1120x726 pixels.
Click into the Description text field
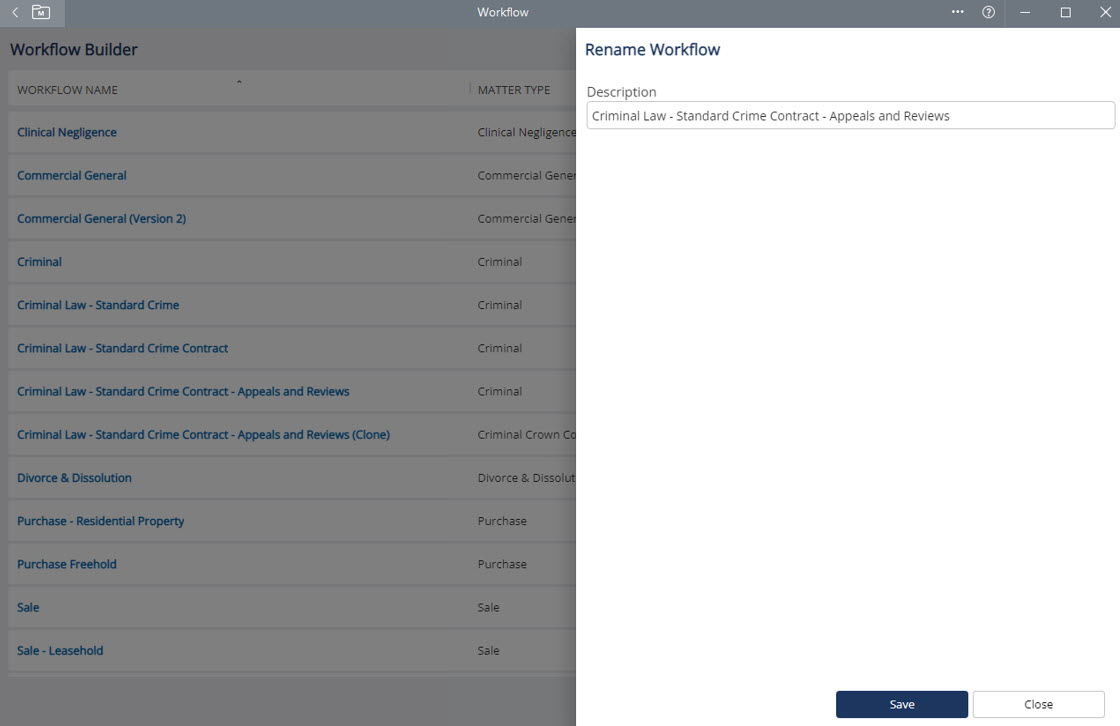[850, 116]
